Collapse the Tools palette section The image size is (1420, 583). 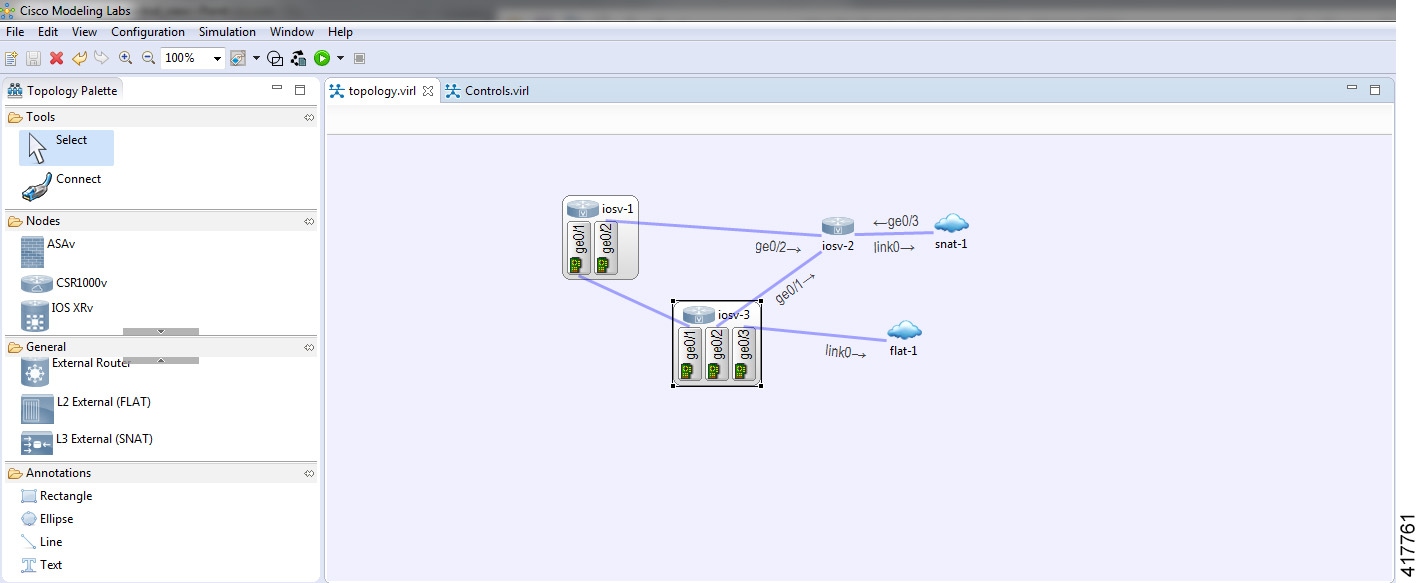pos(160,117)
